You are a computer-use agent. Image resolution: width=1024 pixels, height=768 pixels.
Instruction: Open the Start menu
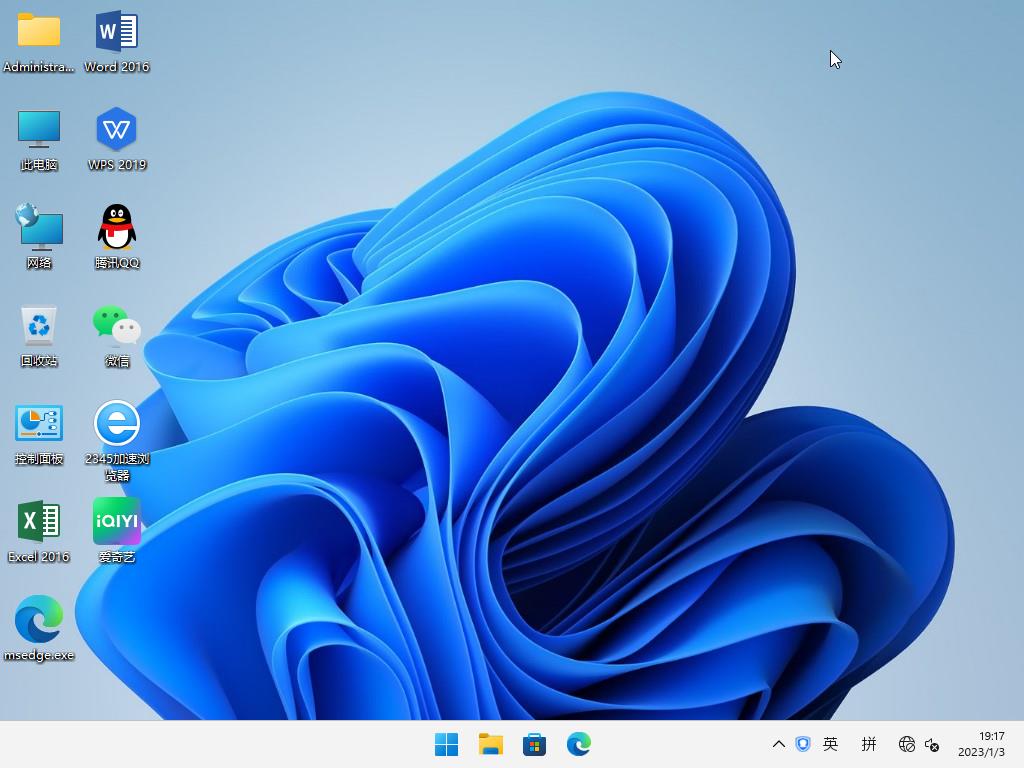(x=446, y=745)
